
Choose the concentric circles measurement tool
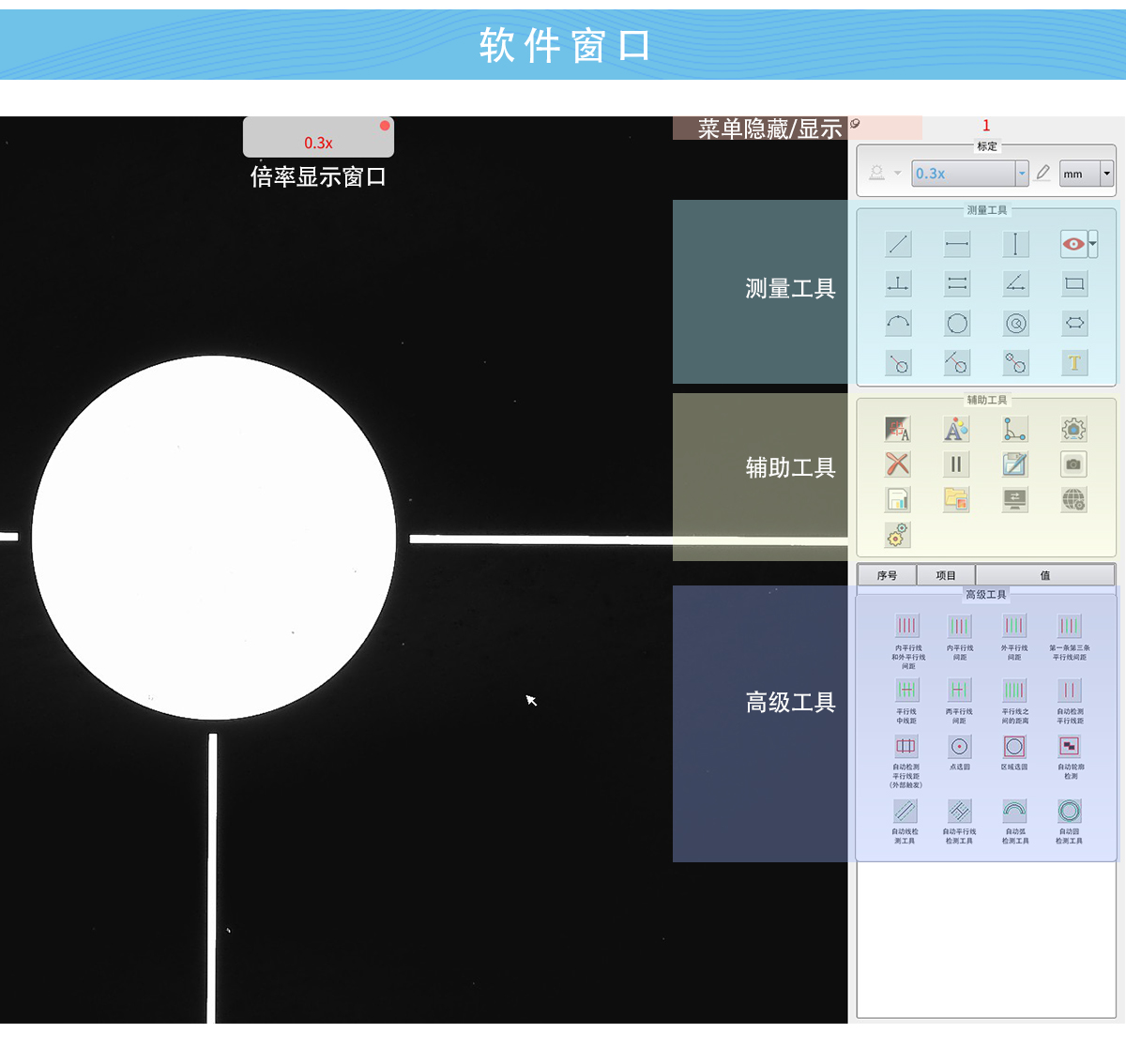point(1015,324)
